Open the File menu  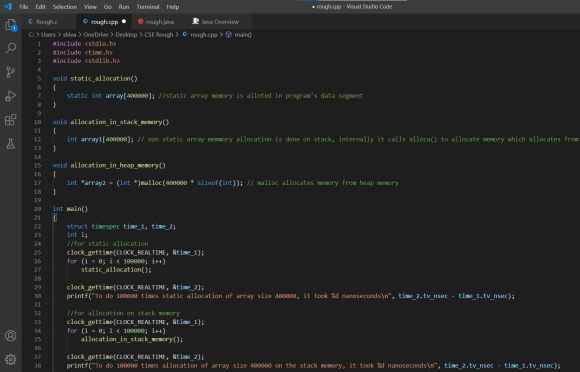pos(24,7)
